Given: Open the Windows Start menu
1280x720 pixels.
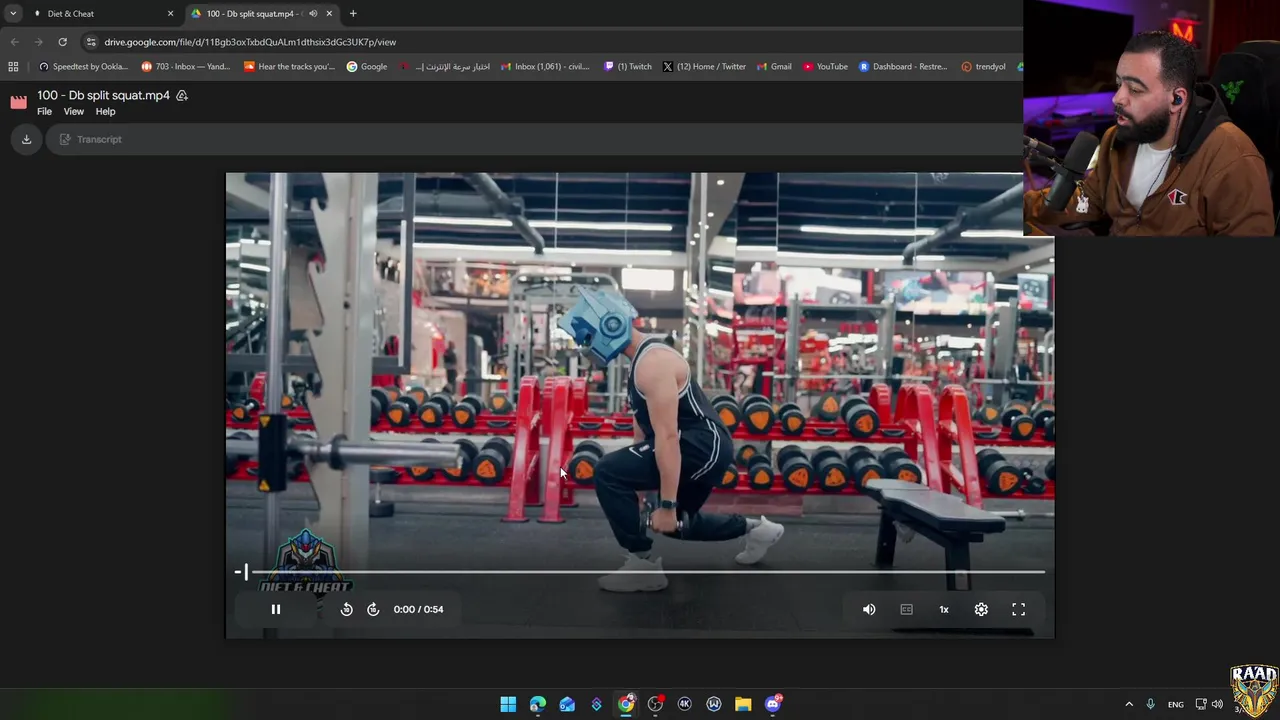Looking at the screenshot, I should 508,704.
